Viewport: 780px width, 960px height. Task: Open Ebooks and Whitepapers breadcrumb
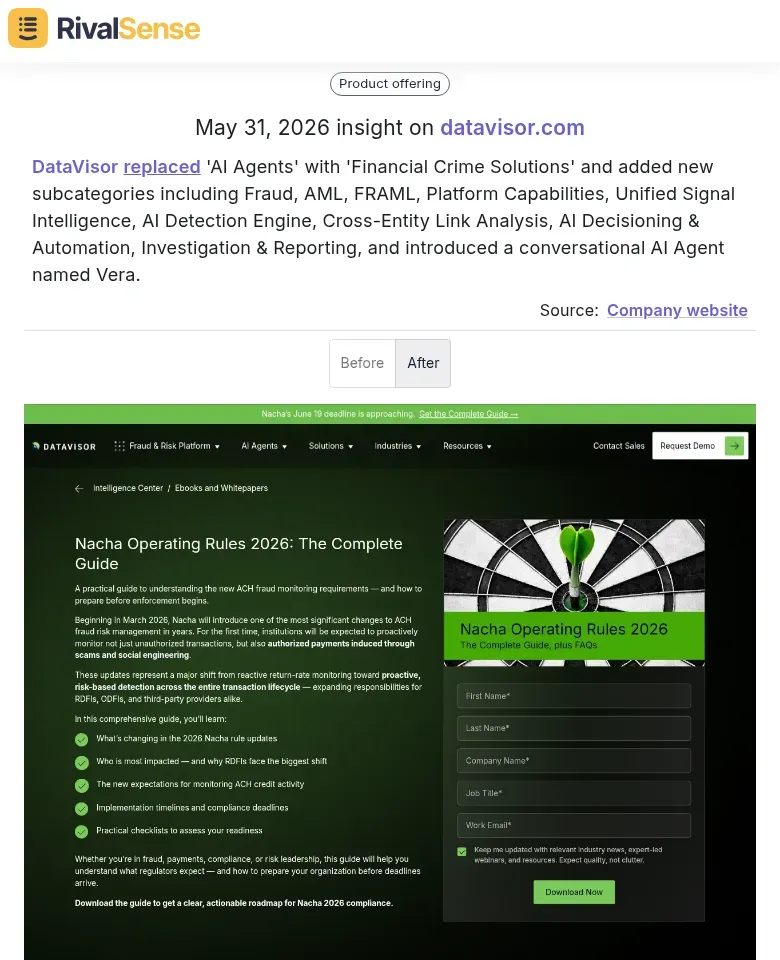click(x=221, y=488)
